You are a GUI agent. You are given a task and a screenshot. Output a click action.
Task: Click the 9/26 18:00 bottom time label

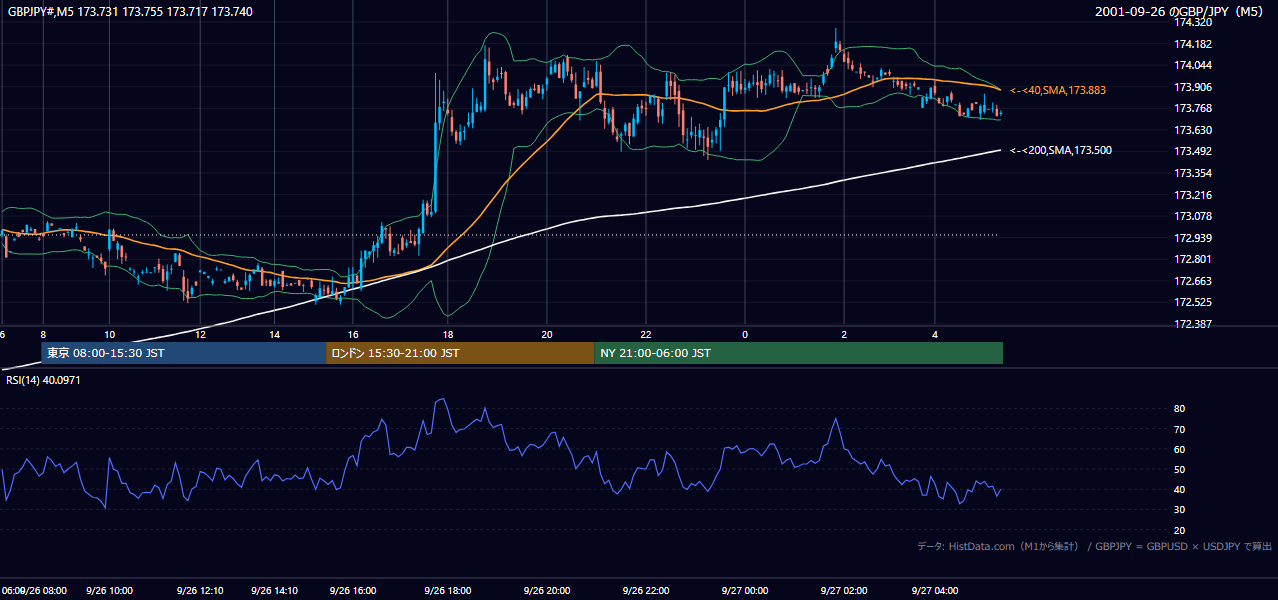pos(448,591)
